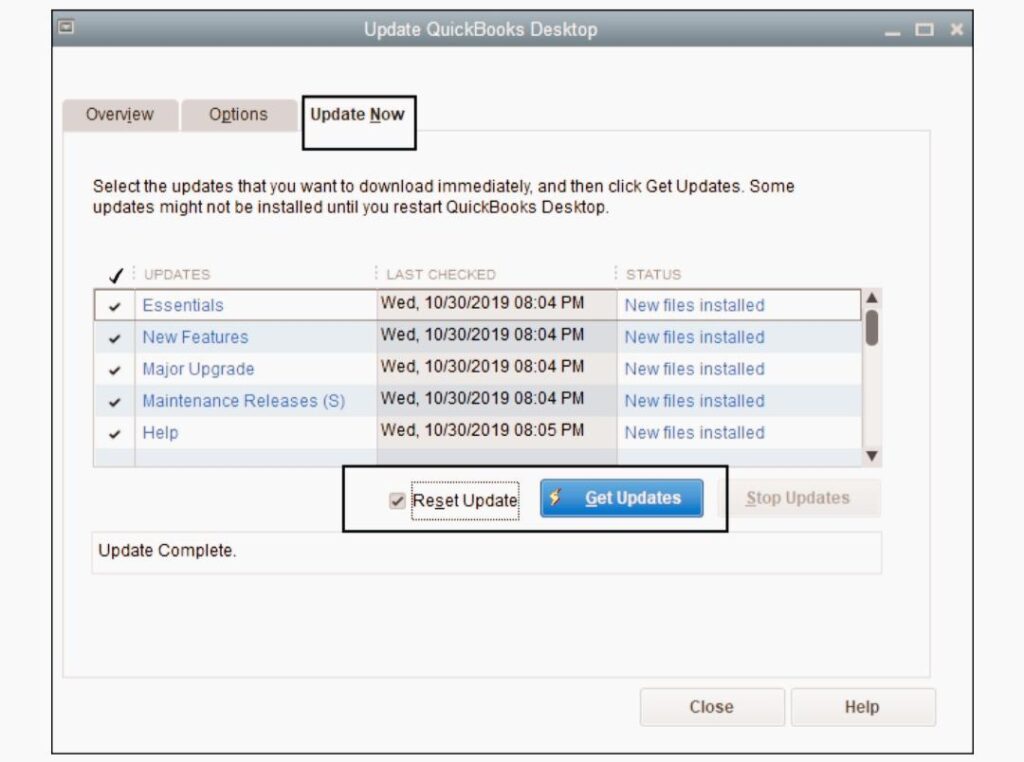Maximize the Update QuickBooks Desktop window

[923, 29]
